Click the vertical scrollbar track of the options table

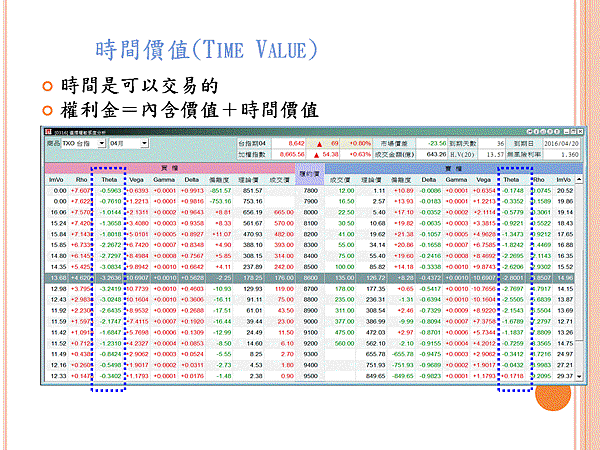pos(579,278)
